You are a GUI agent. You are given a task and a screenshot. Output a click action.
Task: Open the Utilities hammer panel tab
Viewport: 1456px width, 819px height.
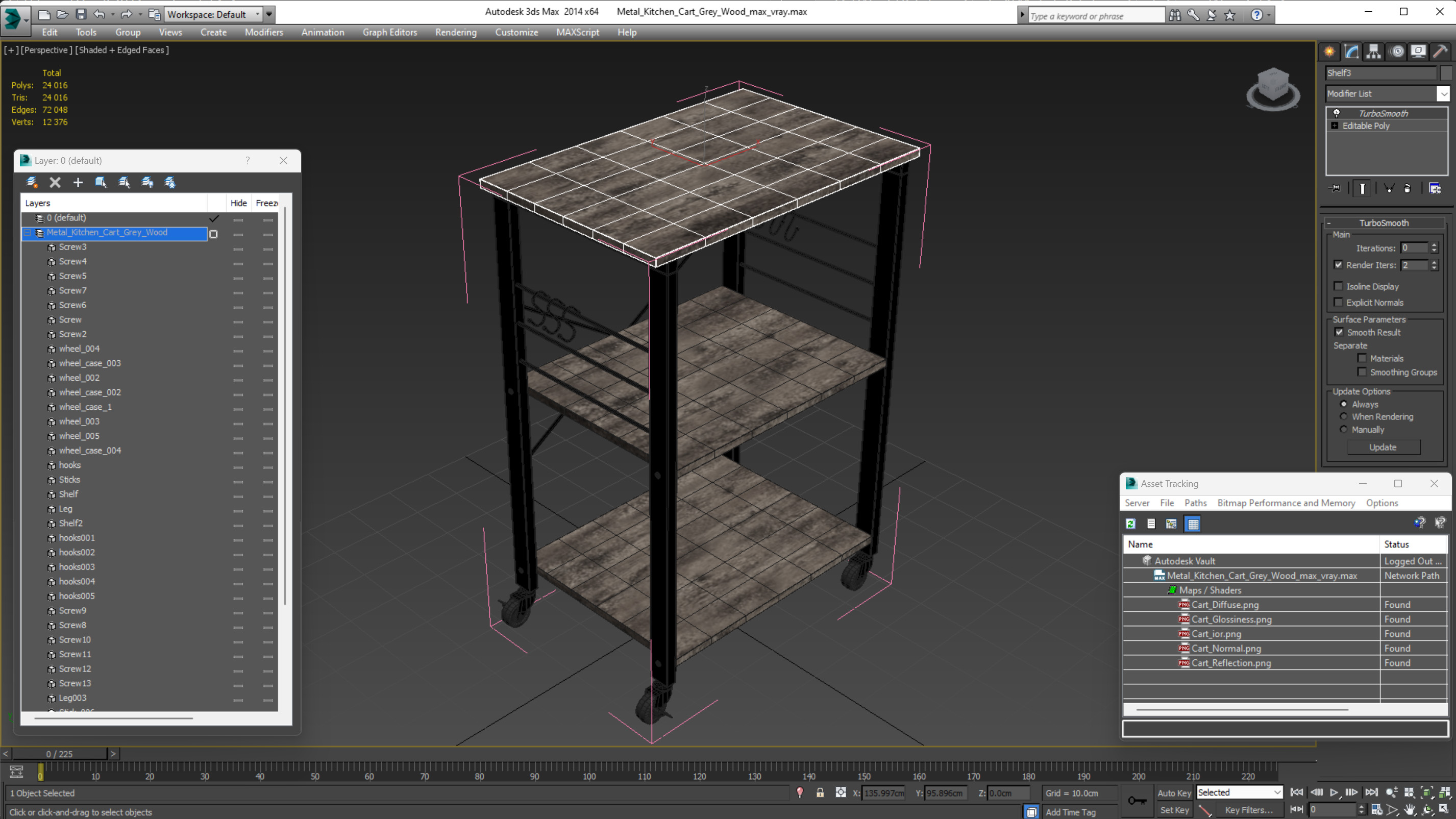1440,52
